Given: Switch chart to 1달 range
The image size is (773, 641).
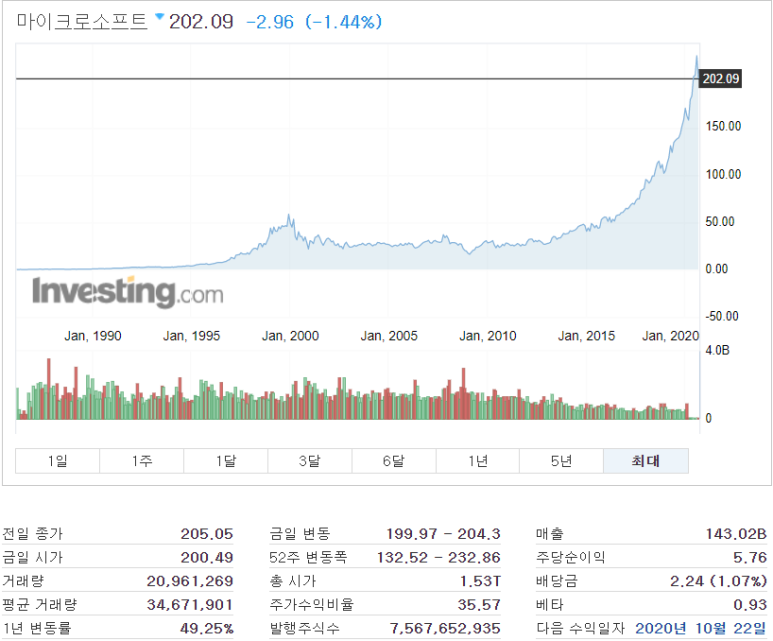Looking at the screenshot, I should (x=226, y=461).
